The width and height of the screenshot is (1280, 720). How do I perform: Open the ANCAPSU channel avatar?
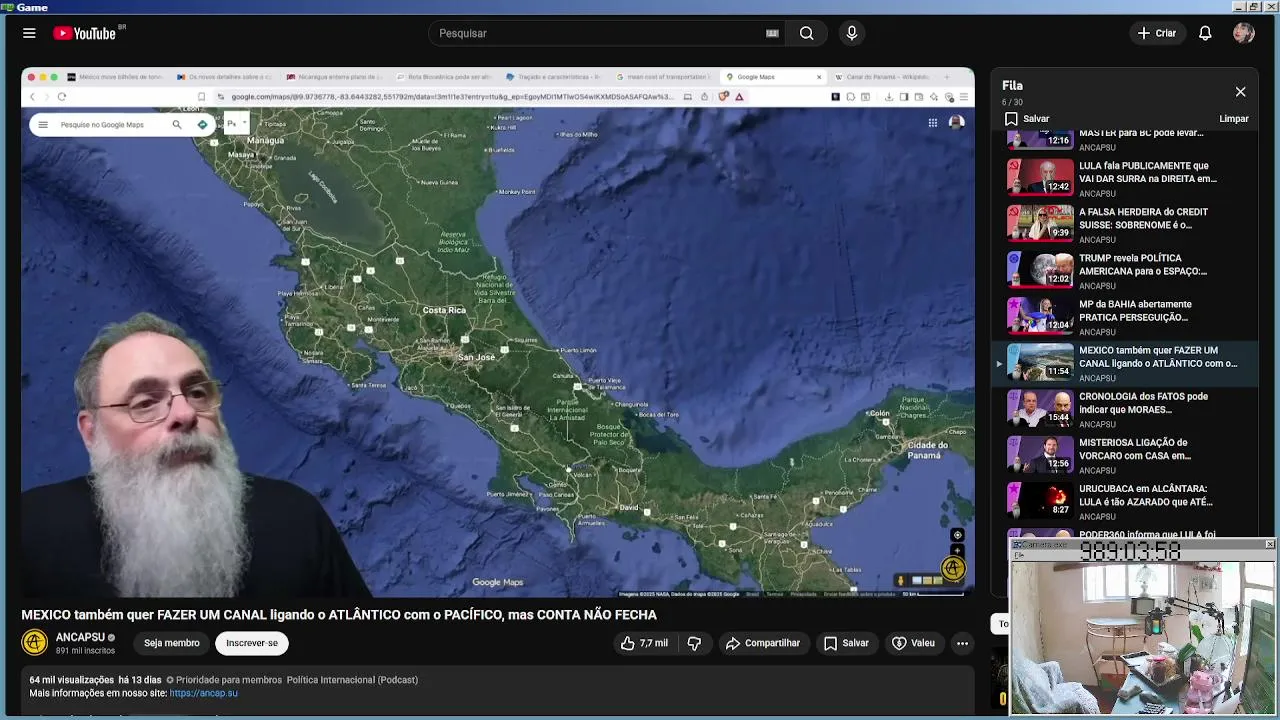[x=35, y=643]
